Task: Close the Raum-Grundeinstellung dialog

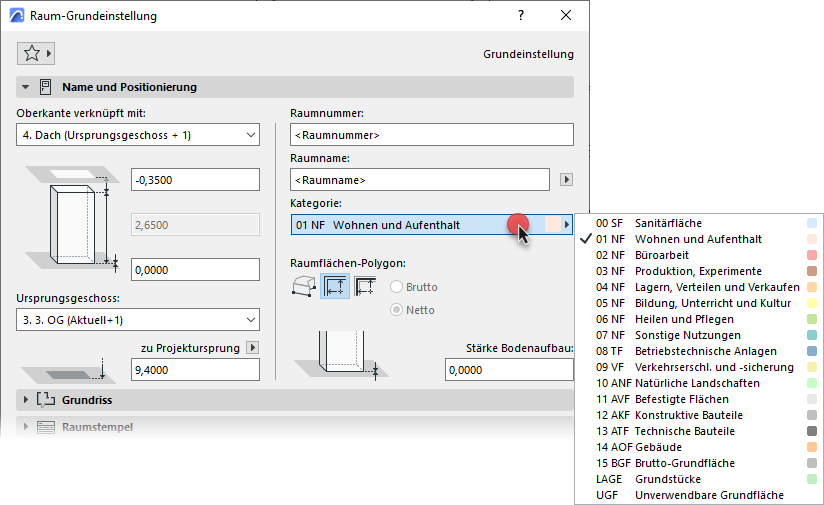Action: (566, 15)
